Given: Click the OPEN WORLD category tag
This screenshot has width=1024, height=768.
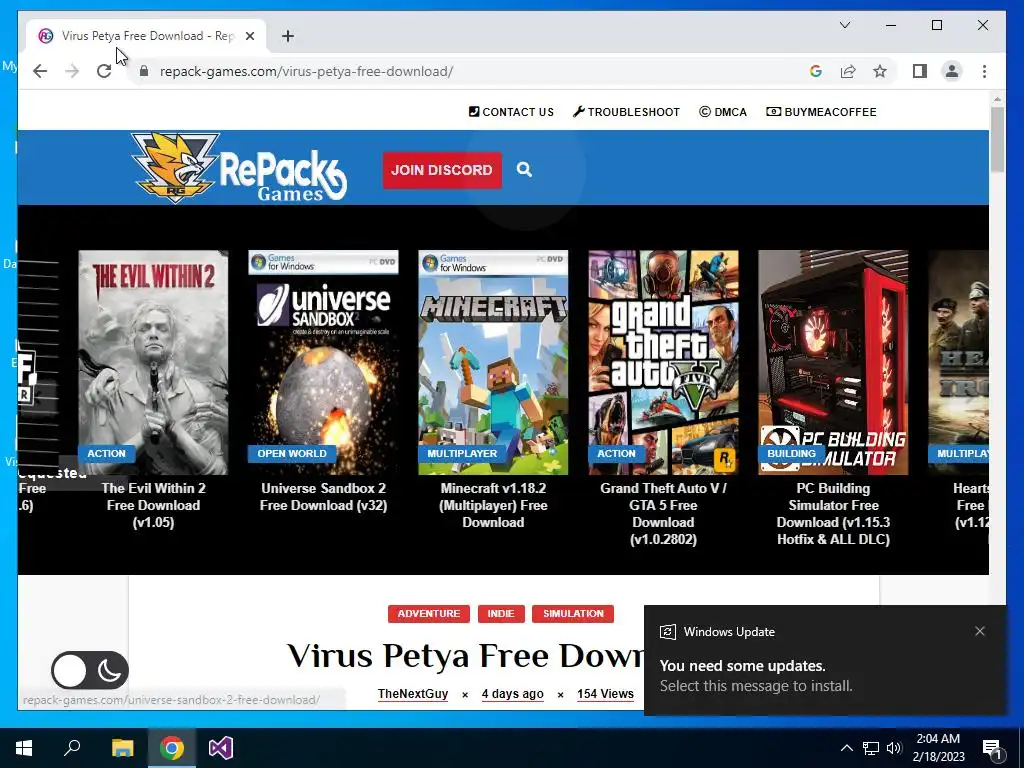Looking at the screenshot, I should (x=292, y=453).
